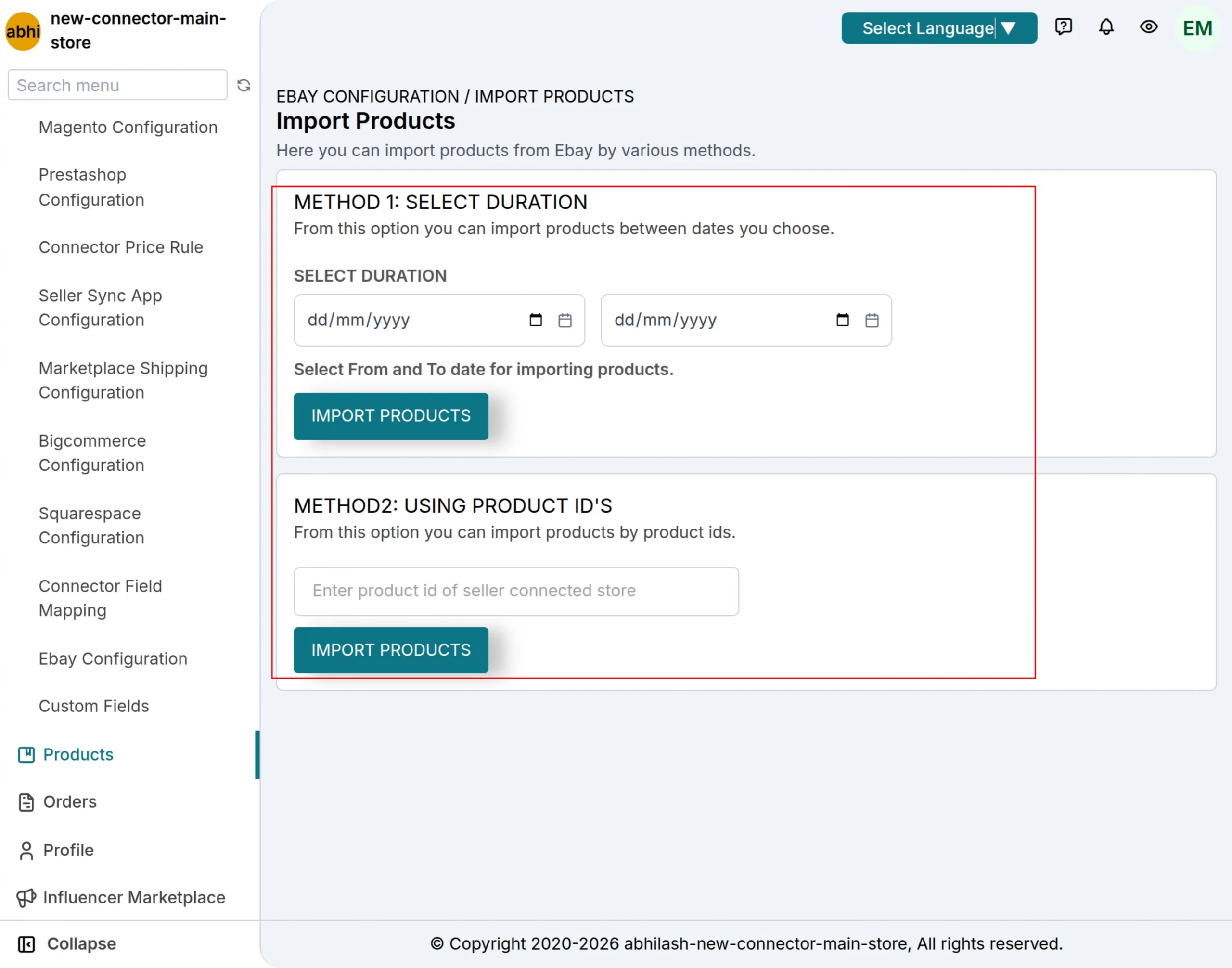Click Import Products button under Method 1
The width and height of the screenshot is (1232, 968).
tap(391, 416)
